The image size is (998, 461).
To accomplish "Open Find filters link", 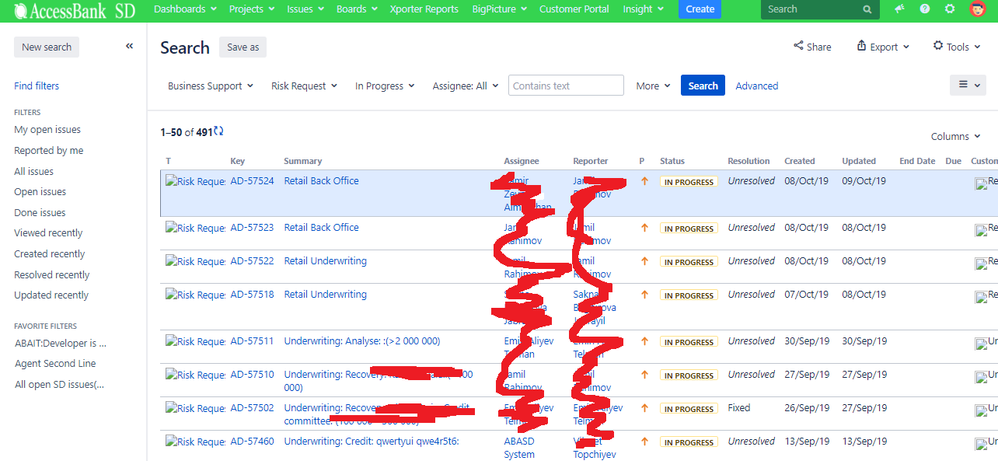I will pos(36,86).
